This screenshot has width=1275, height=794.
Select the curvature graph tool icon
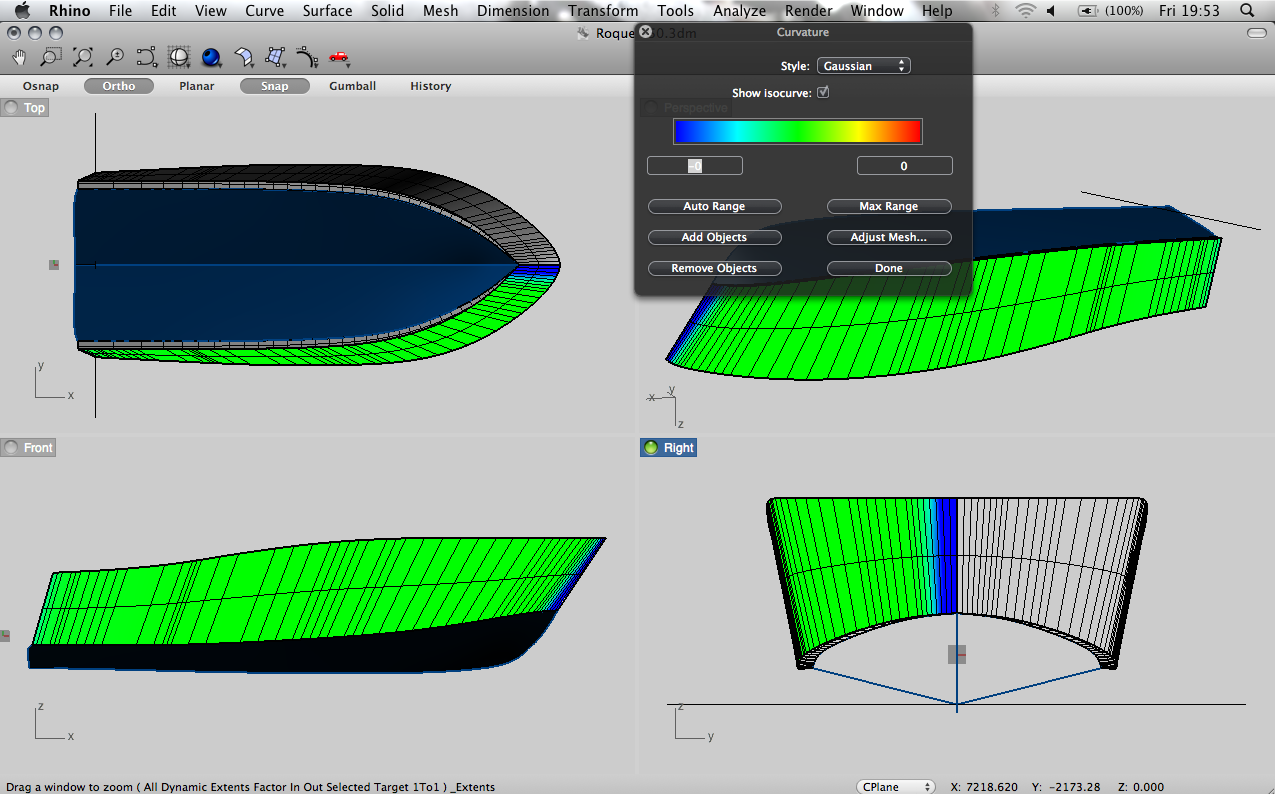[x=307, y=57]
